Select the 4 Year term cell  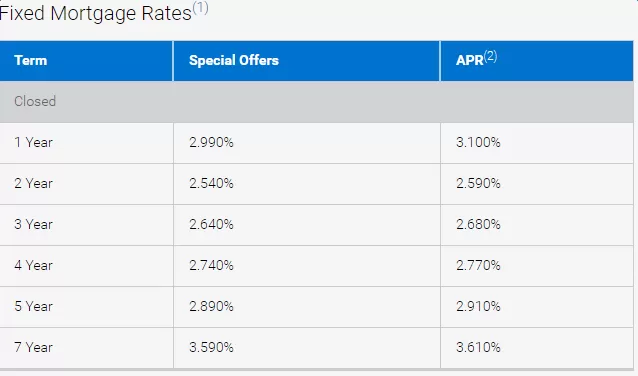click(86, 266)
